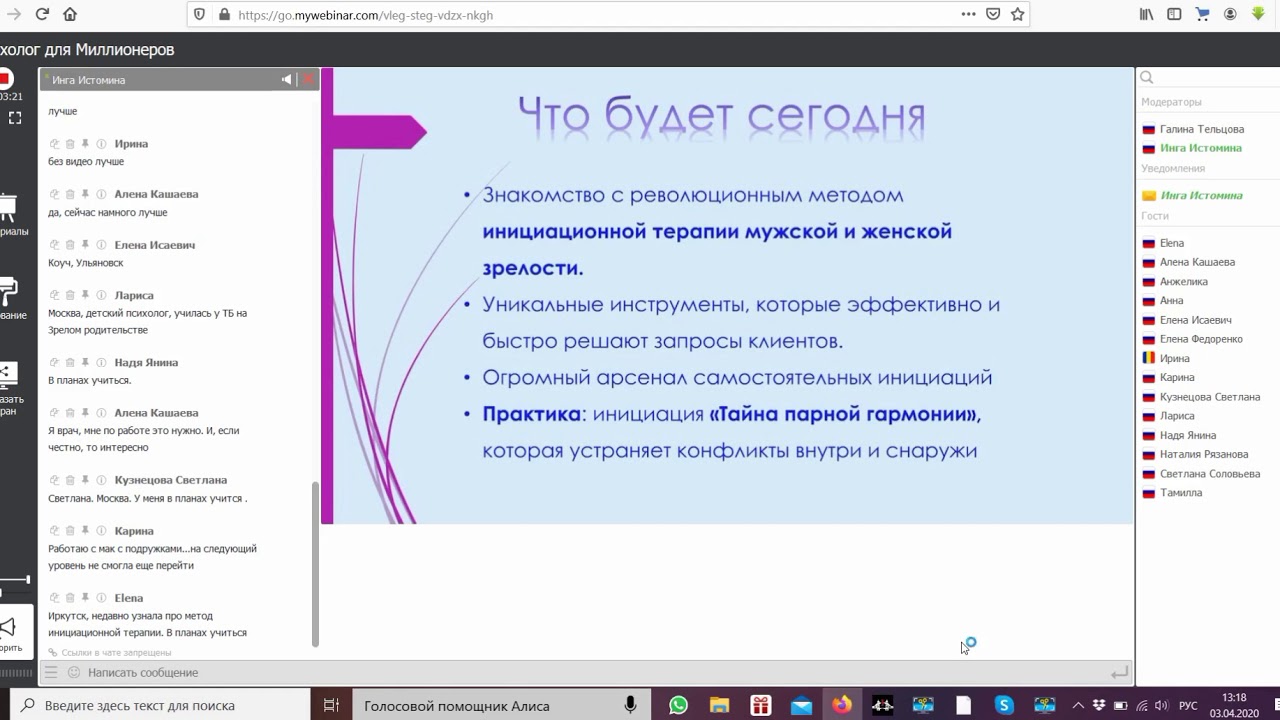Viewport: 1280px width, 720px height.
Task: Delete Карина's chat message
Action: 70,531
